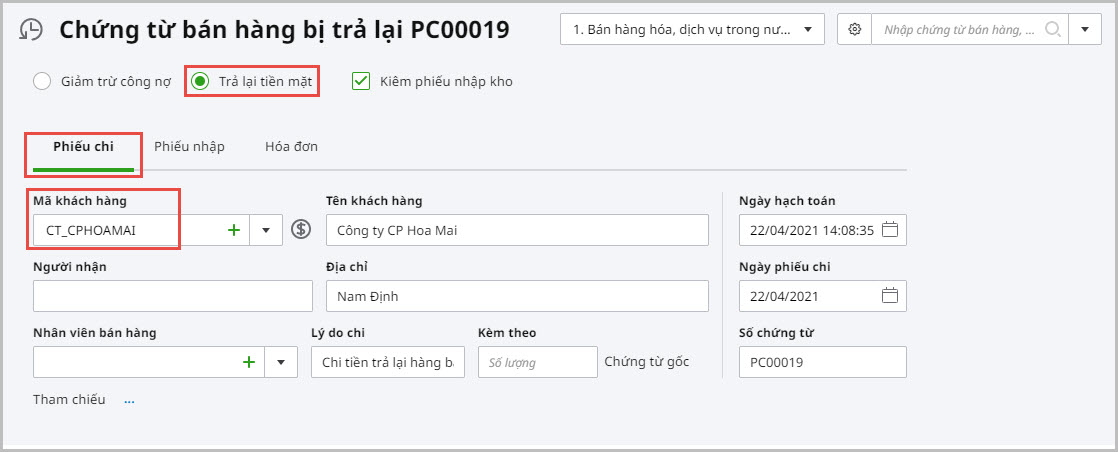Switch to the Hóa đơn tab
Viewport: 1118px width, 452px height.
(291, 147)
